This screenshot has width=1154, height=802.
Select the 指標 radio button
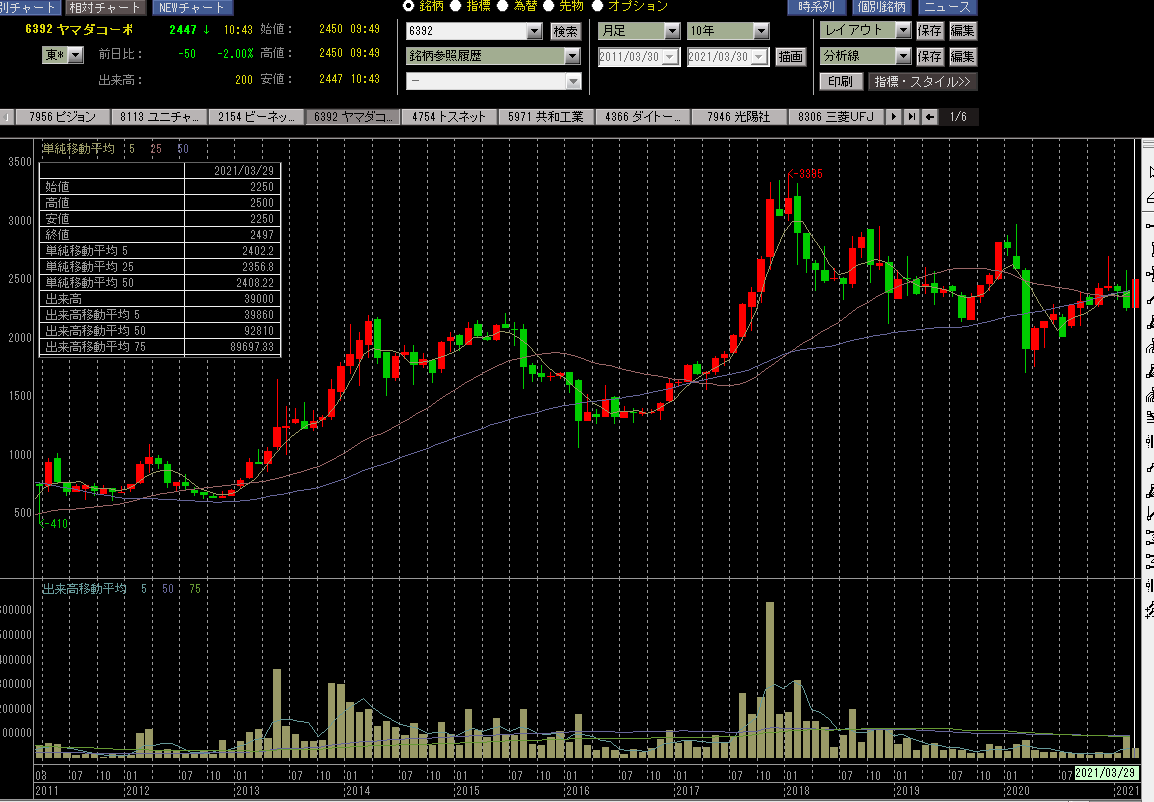(456, 6)
